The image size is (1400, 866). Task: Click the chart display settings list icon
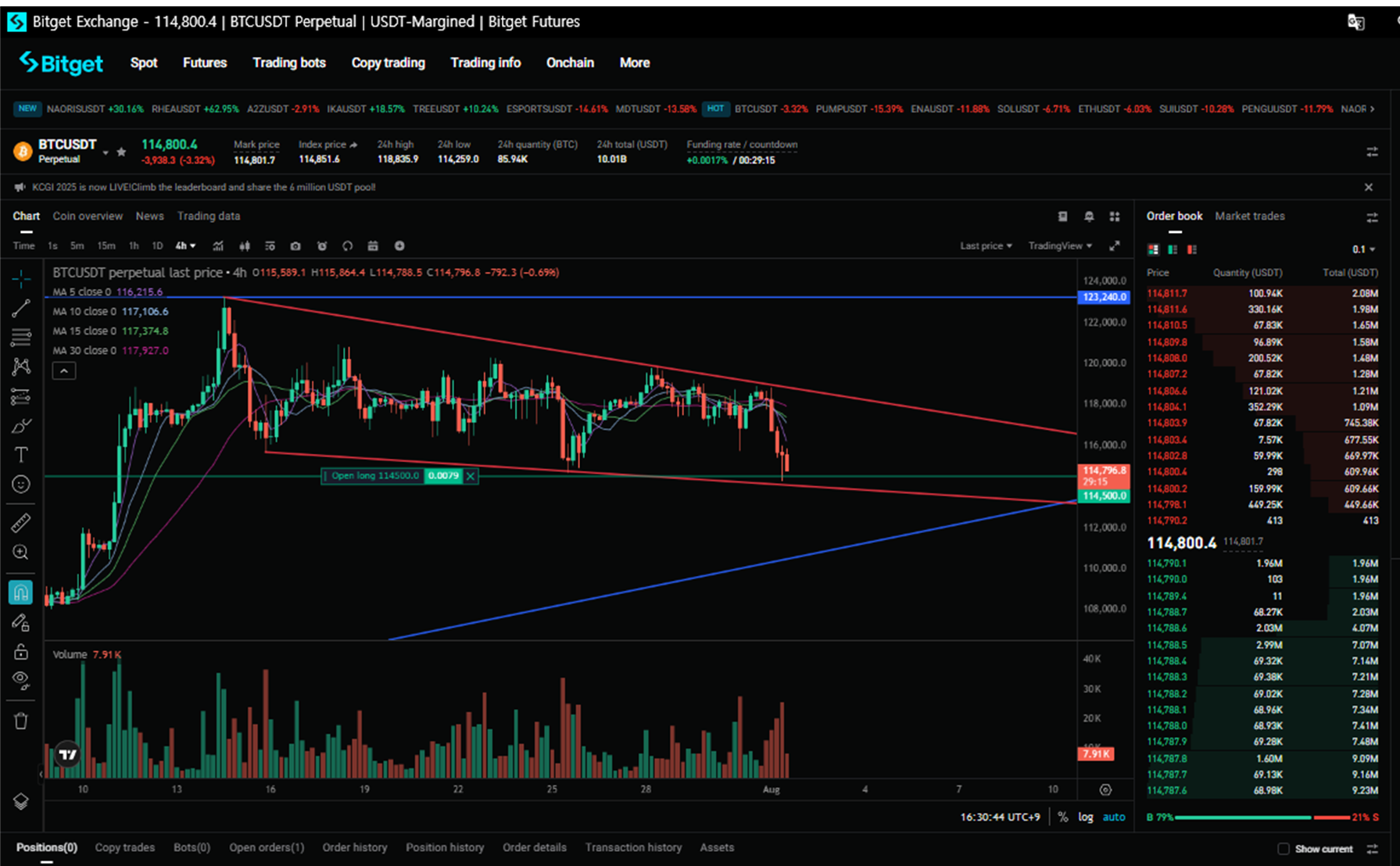[270, 245]
